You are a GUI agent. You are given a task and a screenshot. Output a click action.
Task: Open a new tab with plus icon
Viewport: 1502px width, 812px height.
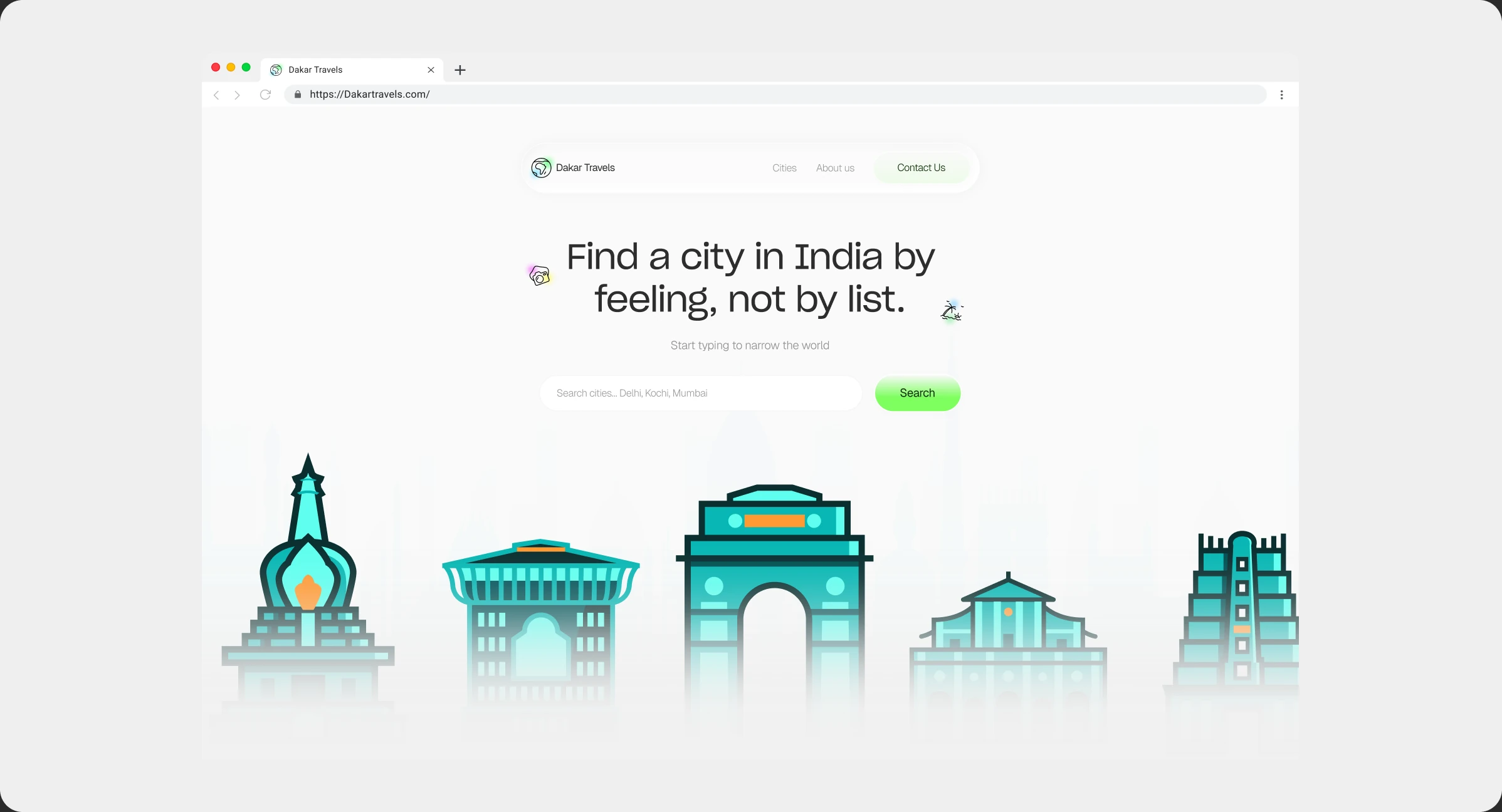tap(460, 70)
